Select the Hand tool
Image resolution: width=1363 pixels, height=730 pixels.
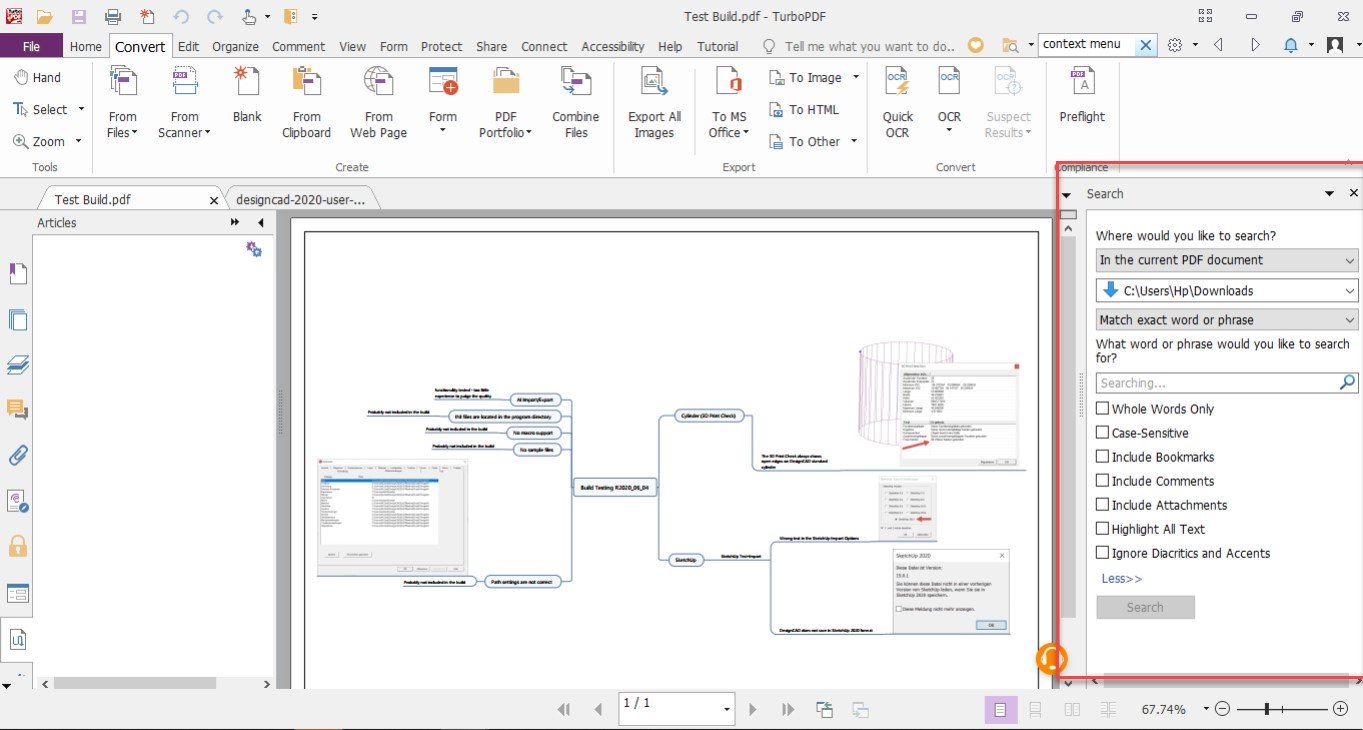pos(36,78)
